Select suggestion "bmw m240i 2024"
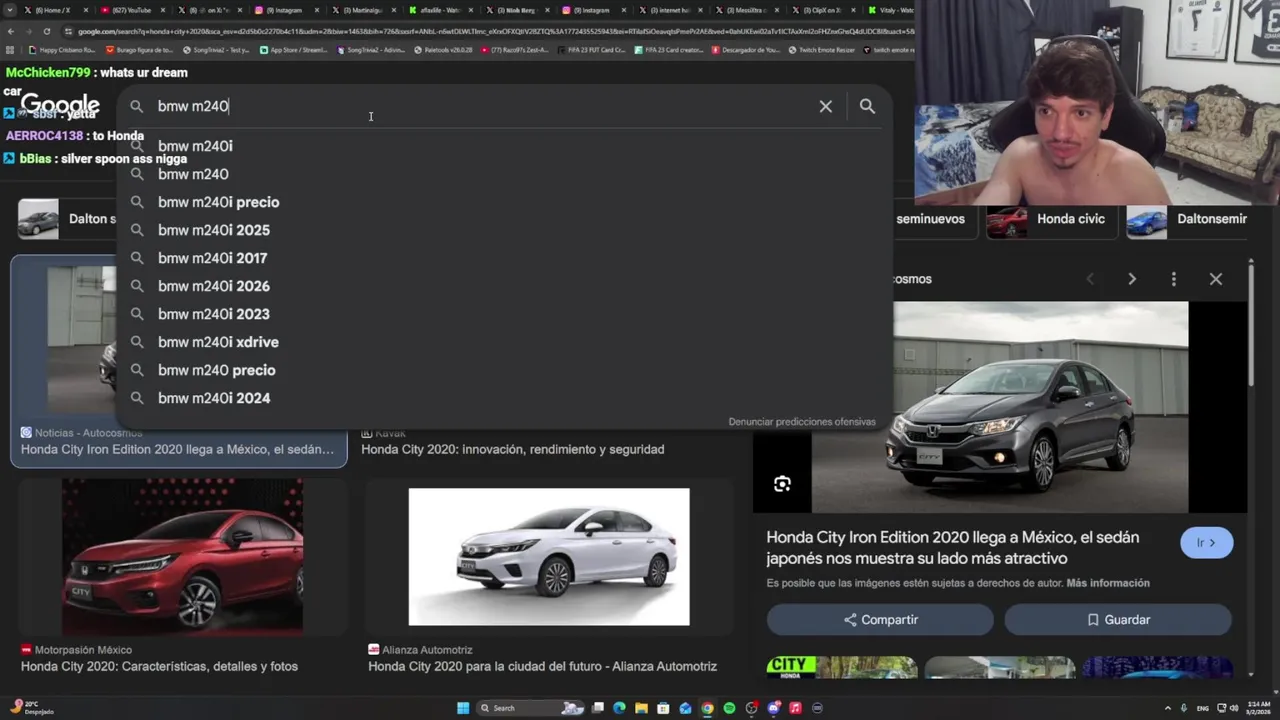The image size is (1280, 720). [504, 398]
